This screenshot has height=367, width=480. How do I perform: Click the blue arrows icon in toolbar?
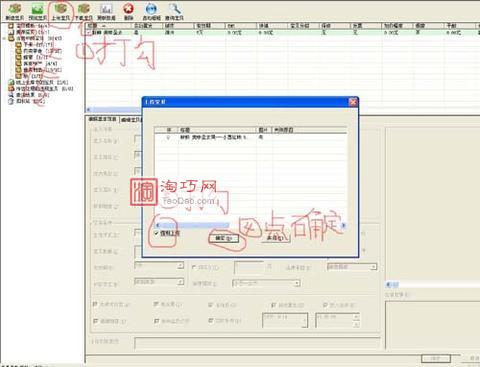(152, 12)
